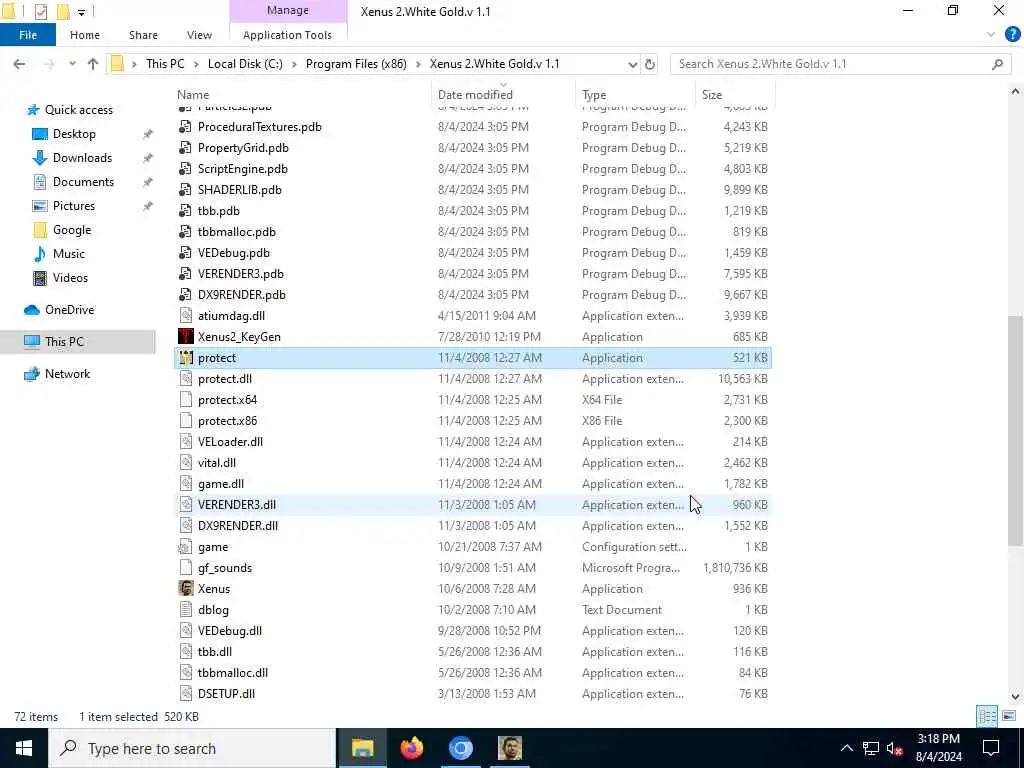Click the scrollbar down arrow

click(x=1015, y=696)
